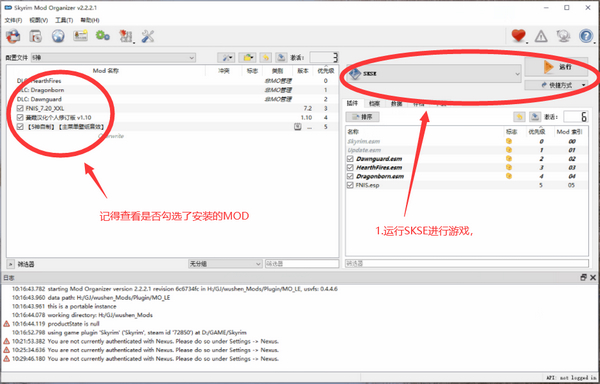The image size is (600, 384).
Task: Toggle the FNIS.esp plugin checkbox
Action: point(350,185)
